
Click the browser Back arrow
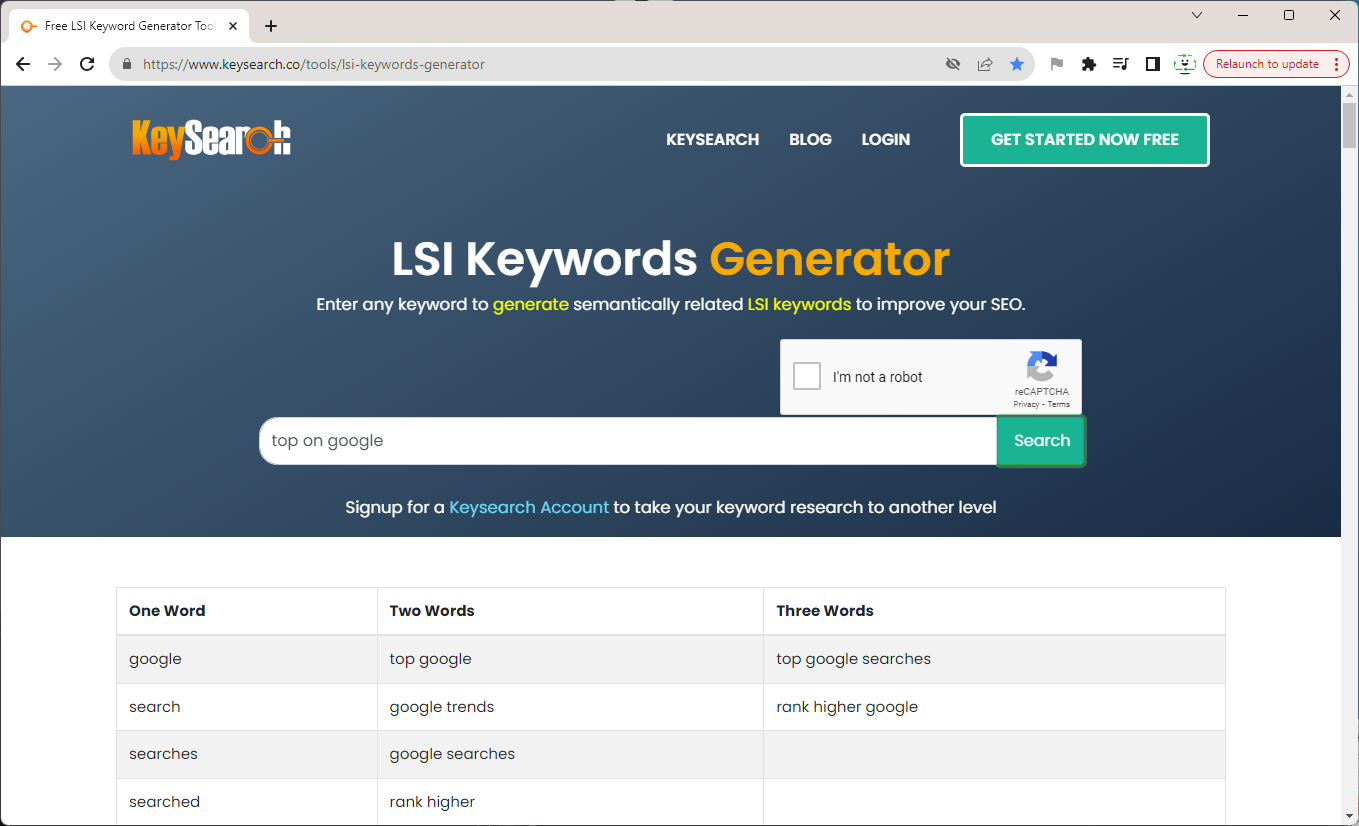(x=23, y=64)
